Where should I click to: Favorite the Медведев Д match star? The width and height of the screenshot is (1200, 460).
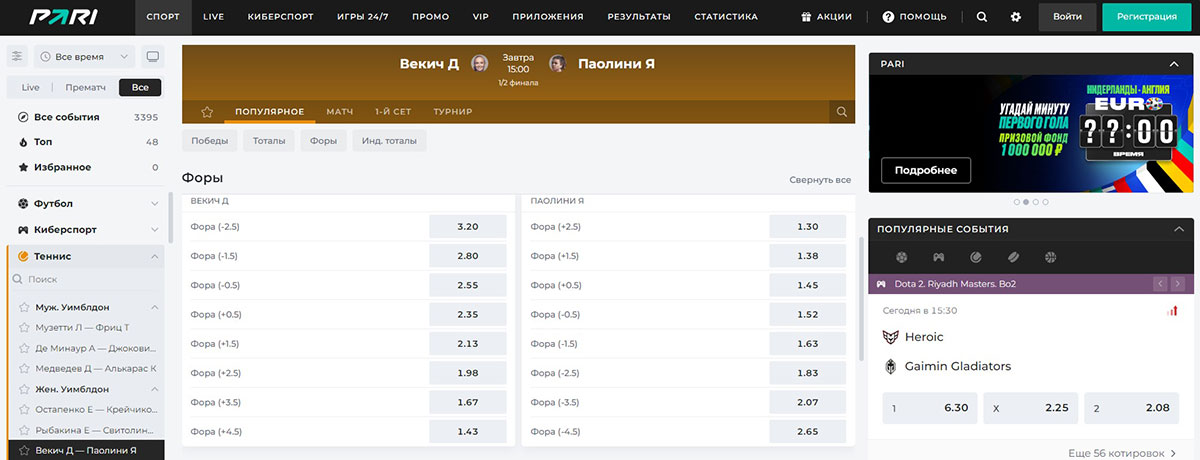coord(26,368)
